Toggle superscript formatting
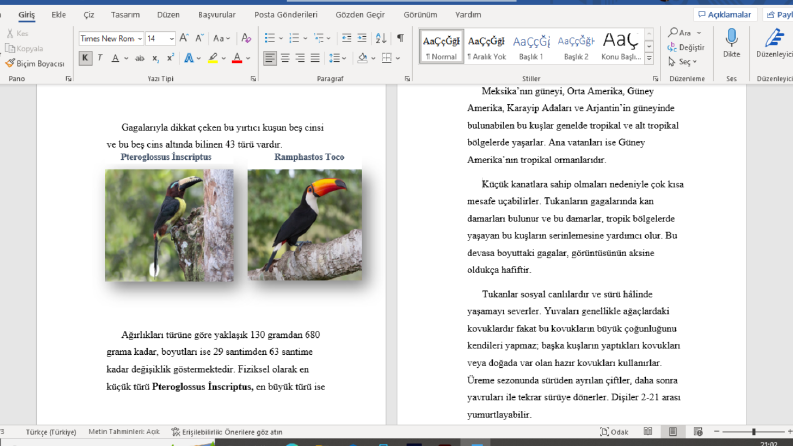Image resolution: width=793 pixels, height=446 pixels. [x=170, y=58]
